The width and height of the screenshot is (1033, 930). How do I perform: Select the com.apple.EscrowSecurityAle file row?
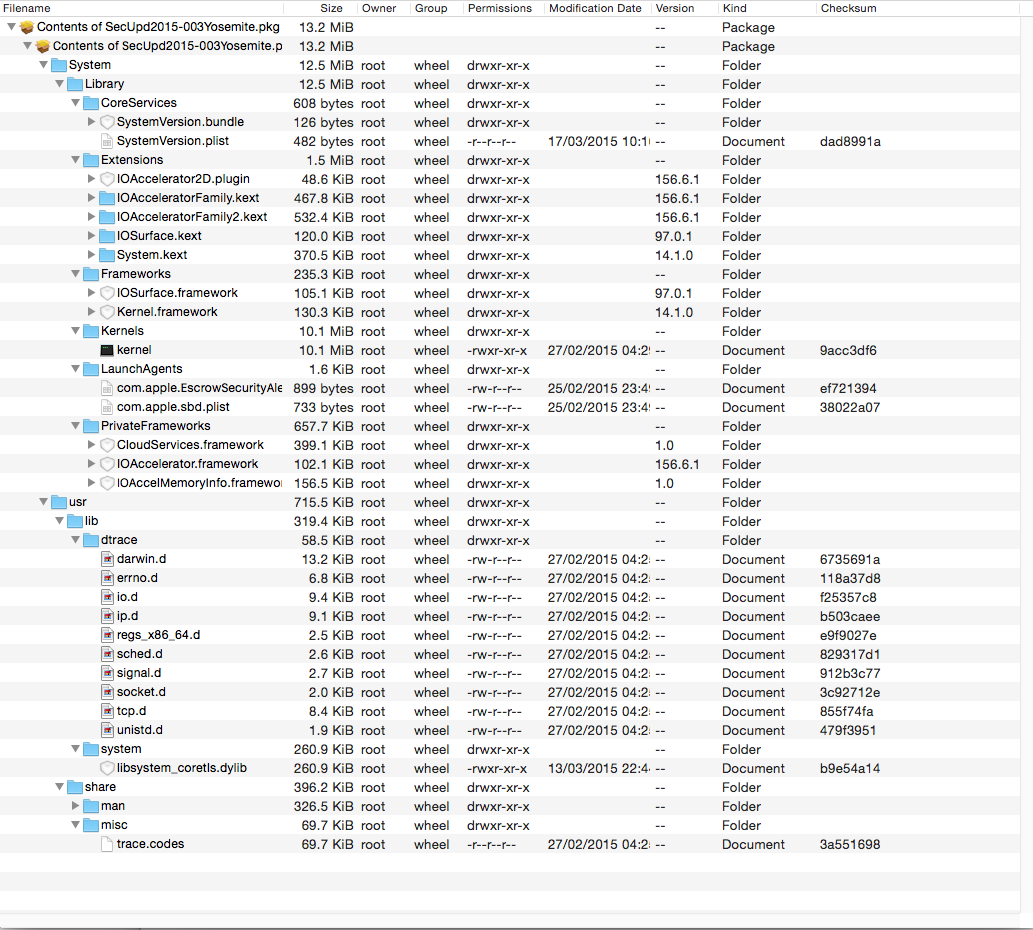[x=510, y=389]
